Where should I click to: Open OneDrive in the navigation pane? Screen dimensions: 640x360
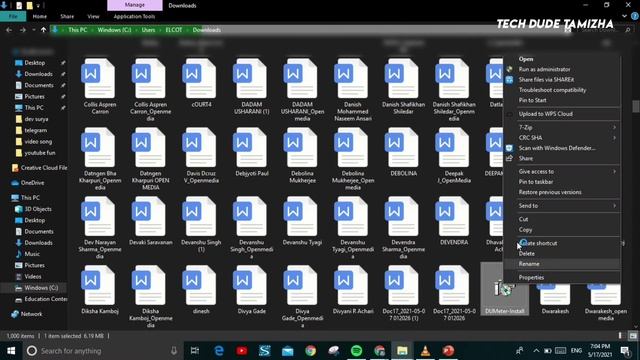click(32, 183)
